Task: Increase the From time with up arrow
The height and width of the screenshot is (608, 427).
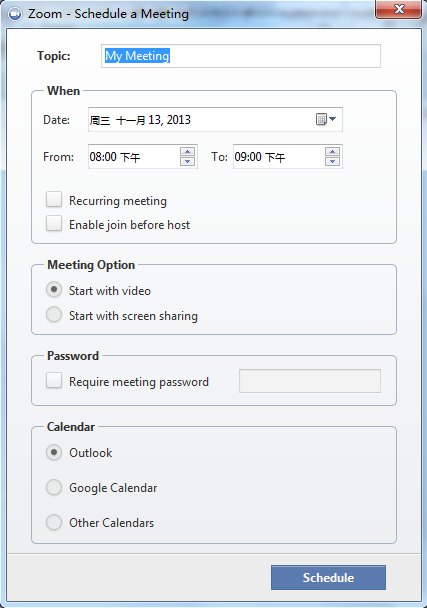Action: 188,152
